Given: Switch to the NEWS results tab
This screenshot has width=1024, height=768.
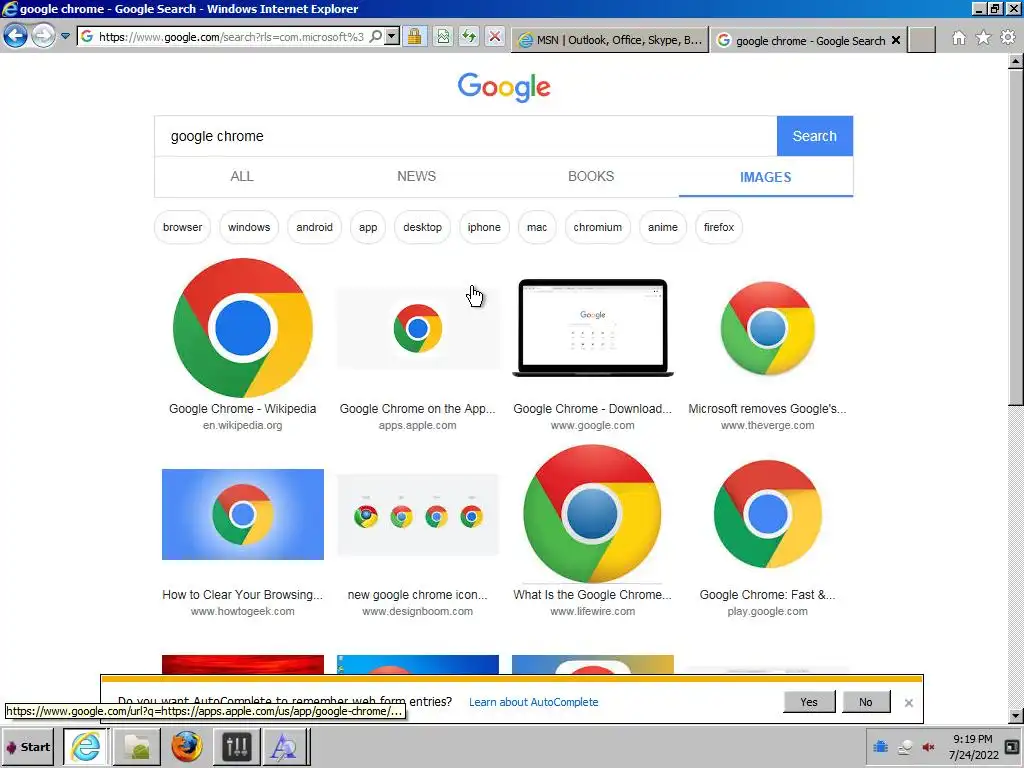Looking at the screenshot, I should click(x=416, y=176).
